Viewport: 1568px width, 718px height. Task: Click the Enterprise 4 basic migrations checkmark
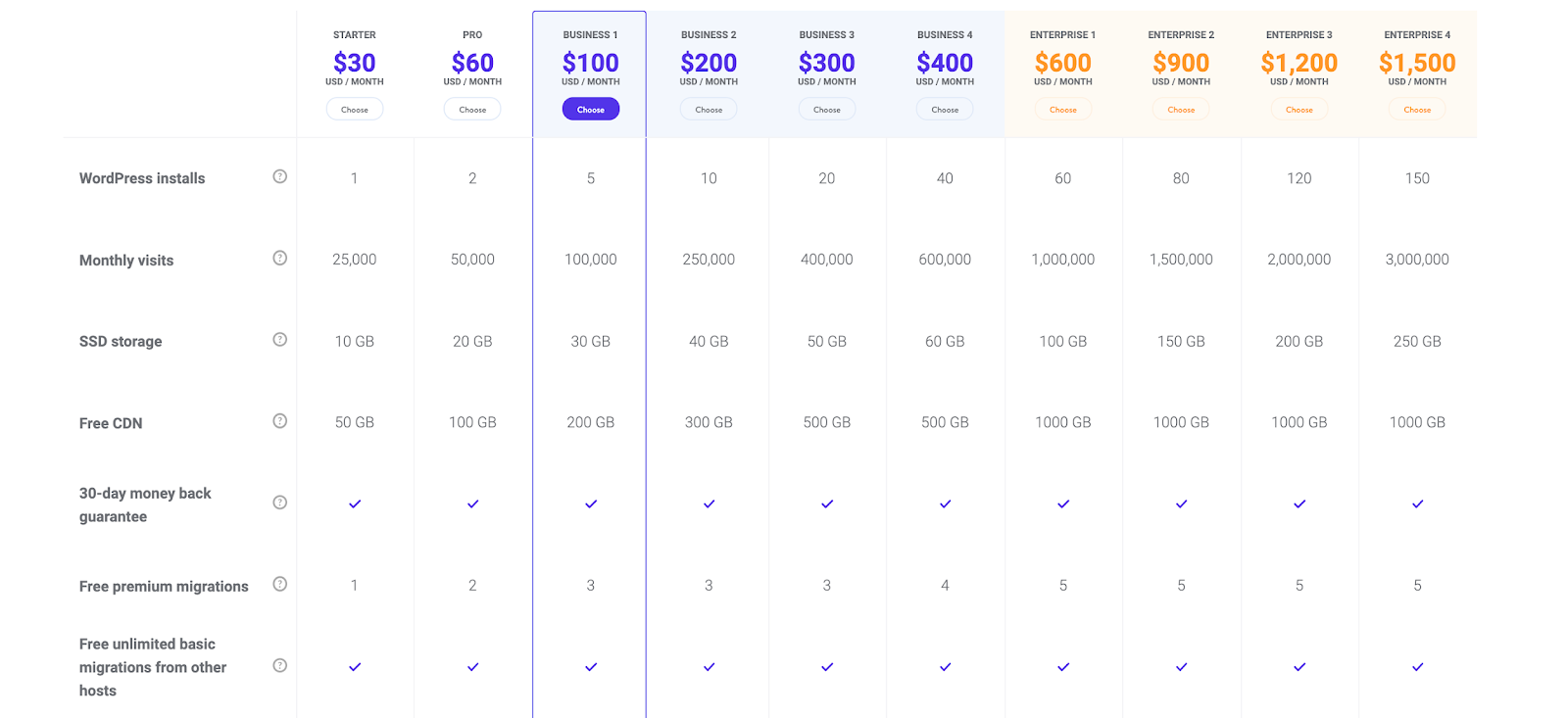coord(1417,667)
